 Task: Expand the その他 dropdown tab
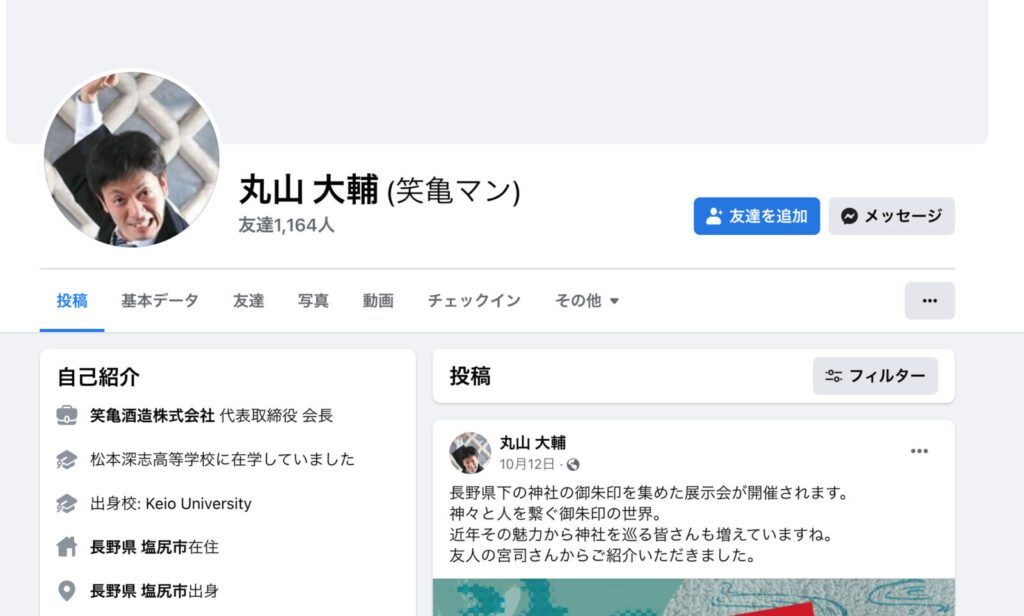[586, 300]
